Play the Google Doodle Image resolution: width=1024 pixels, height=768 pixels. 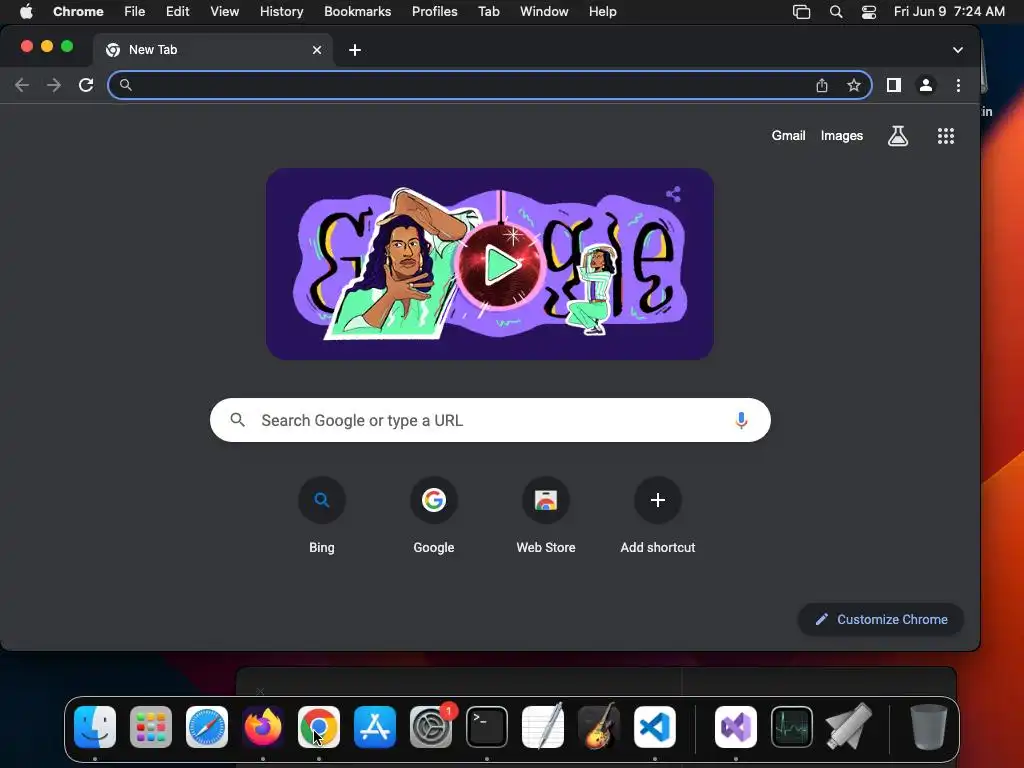click(x=500, y=264)
